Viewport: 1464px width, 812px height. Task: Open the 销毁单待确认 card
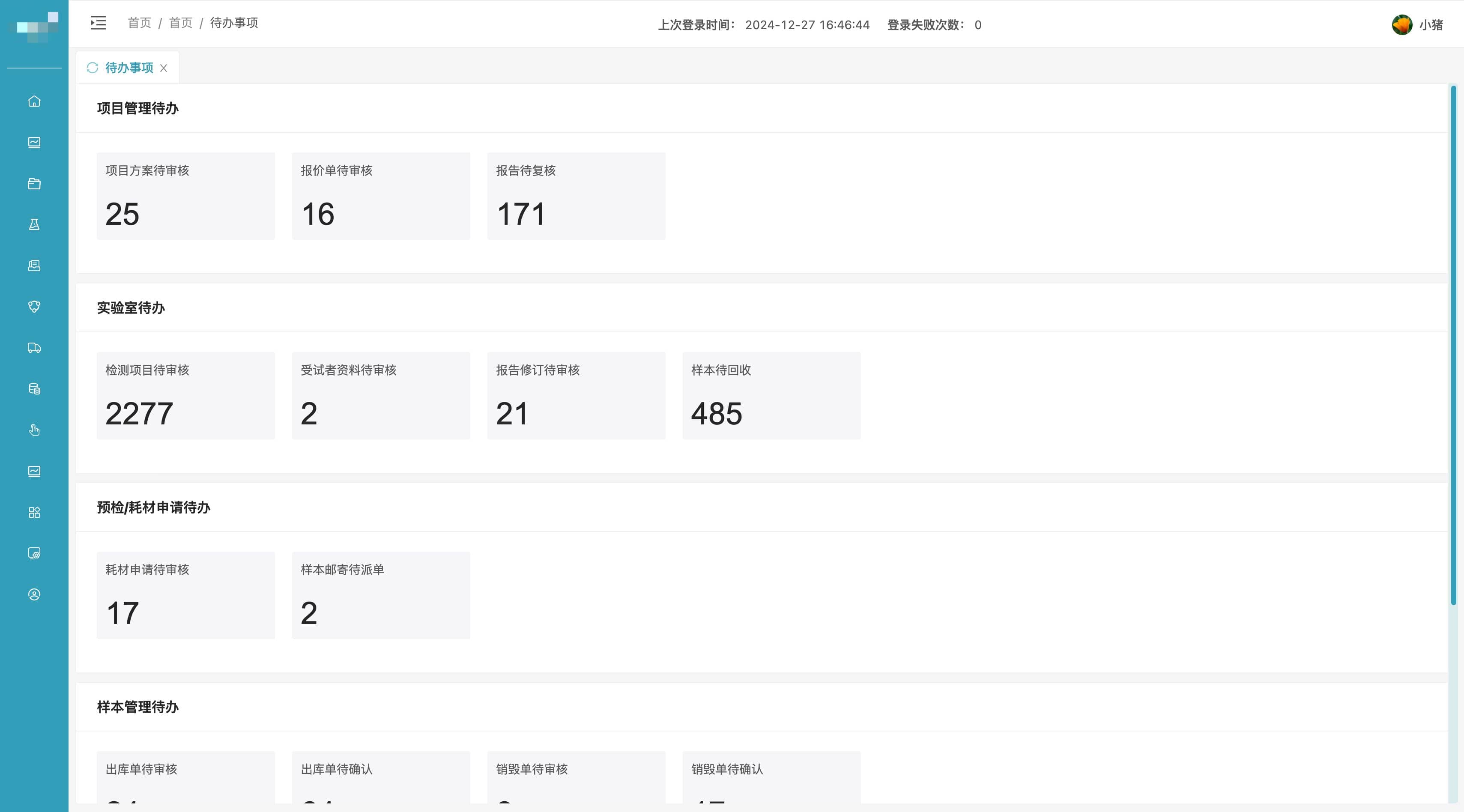click(771, 777)
